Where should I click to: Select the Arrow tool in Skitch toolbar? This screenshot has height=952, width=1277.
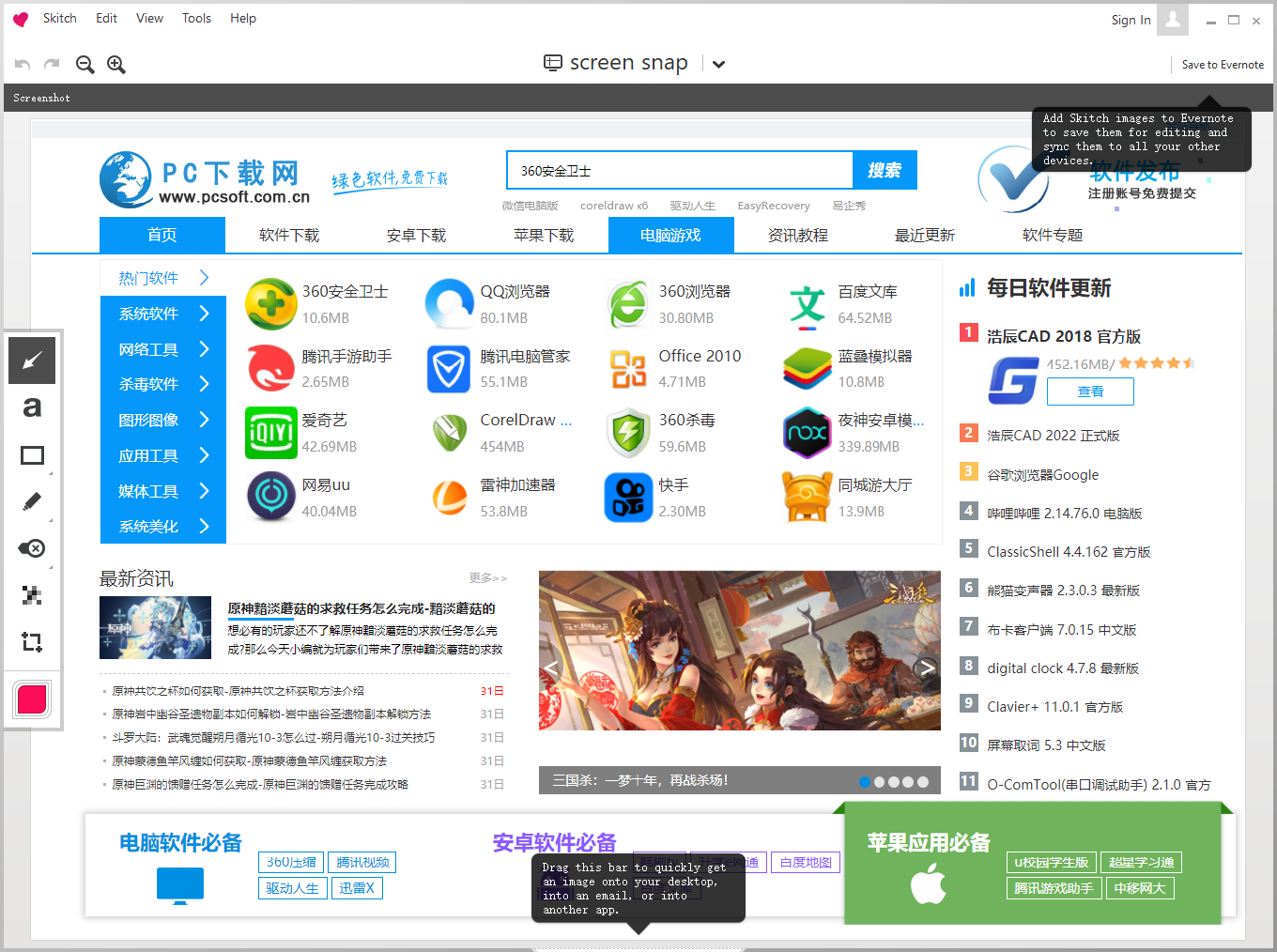[32, 361]
